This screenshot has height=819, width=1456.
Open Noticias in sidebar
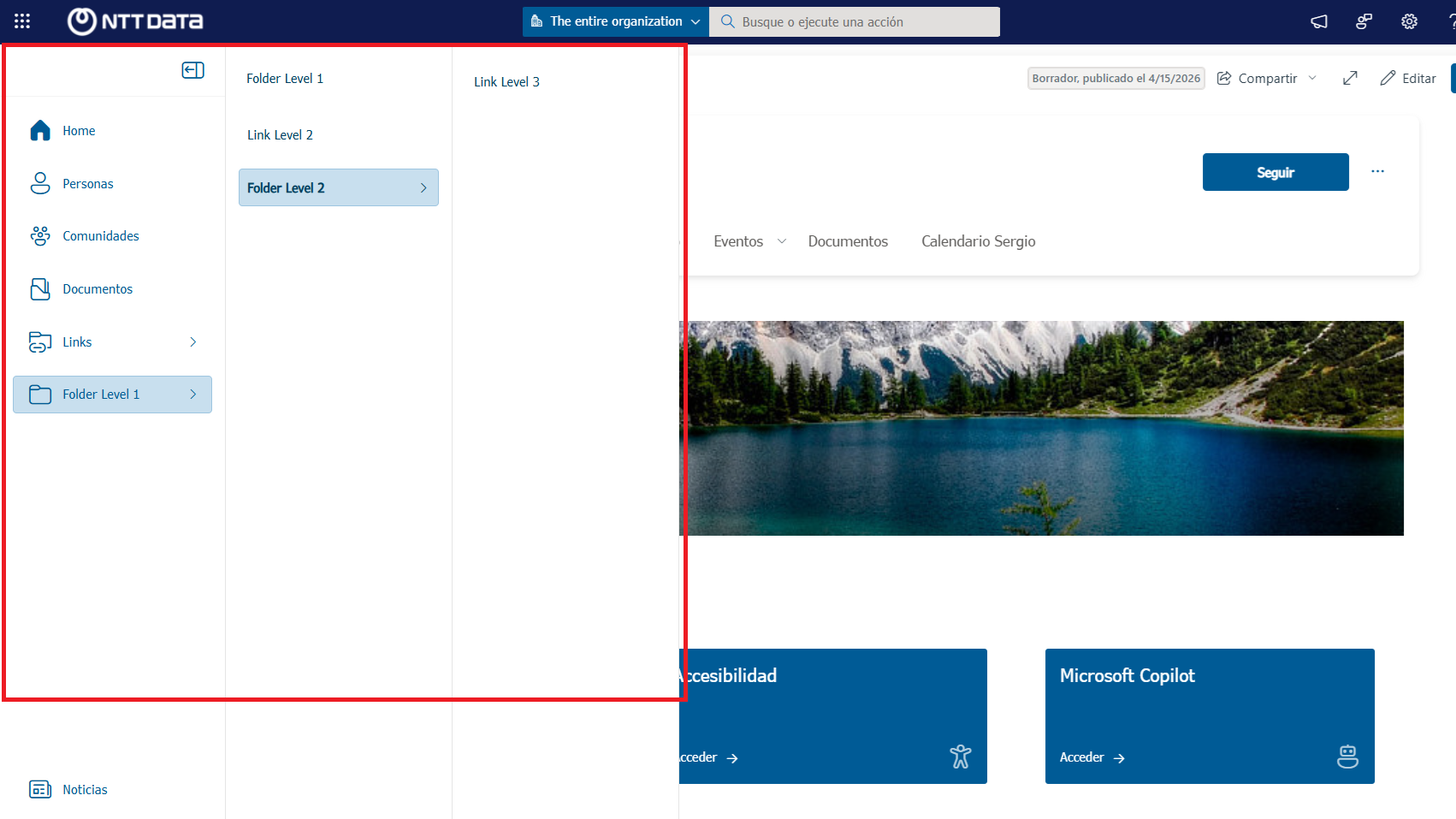(112, 790)
